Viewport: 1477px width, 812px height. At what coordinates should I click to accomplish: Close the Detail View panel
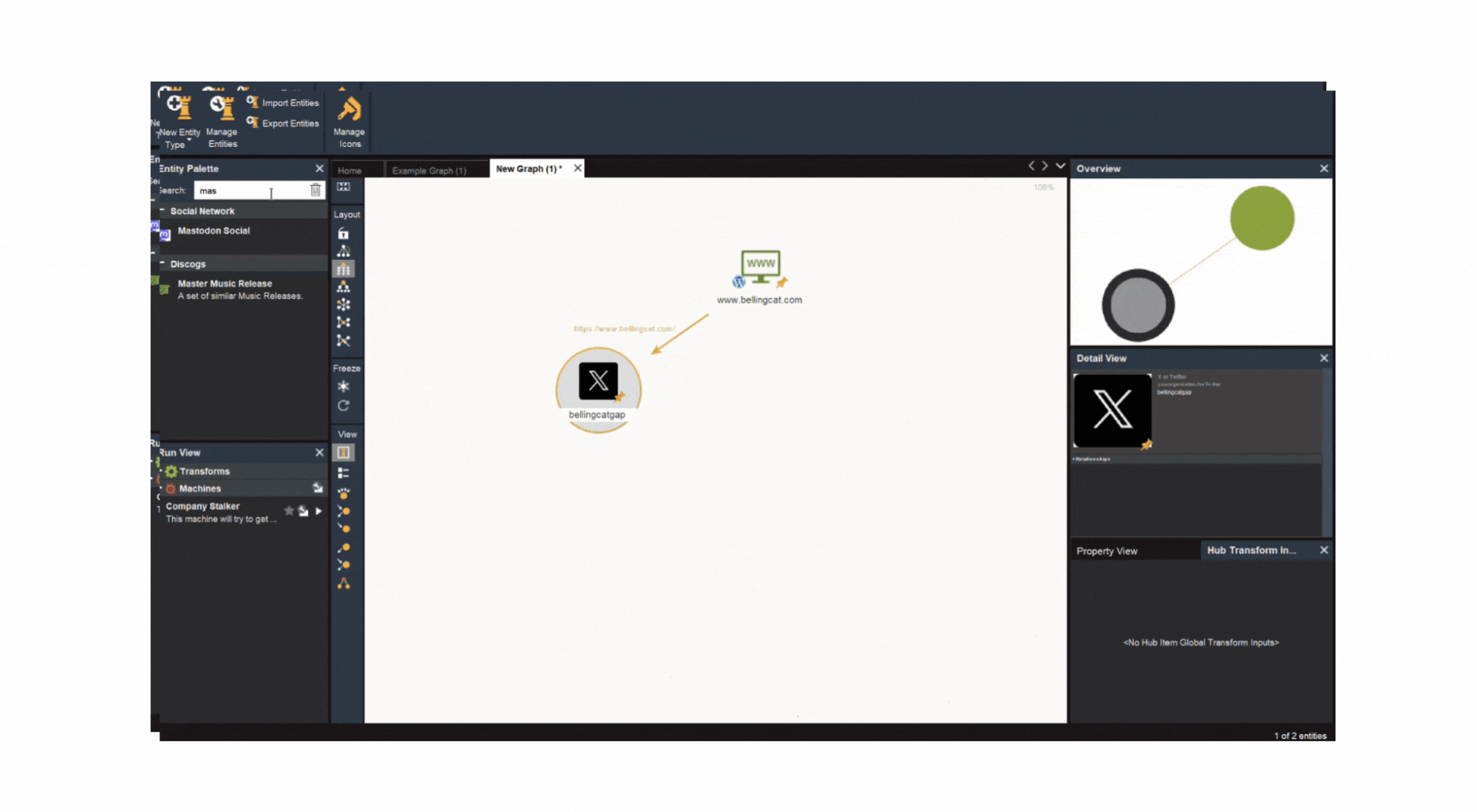(1324, 359)
